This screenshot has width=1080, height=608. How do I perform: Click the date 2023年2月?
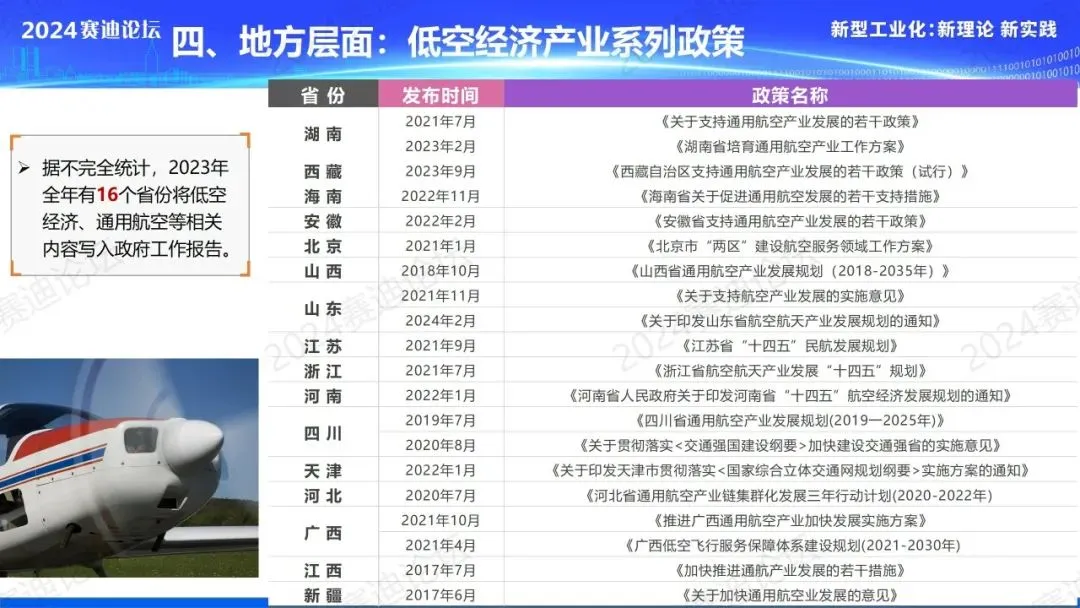coord(441,146)
